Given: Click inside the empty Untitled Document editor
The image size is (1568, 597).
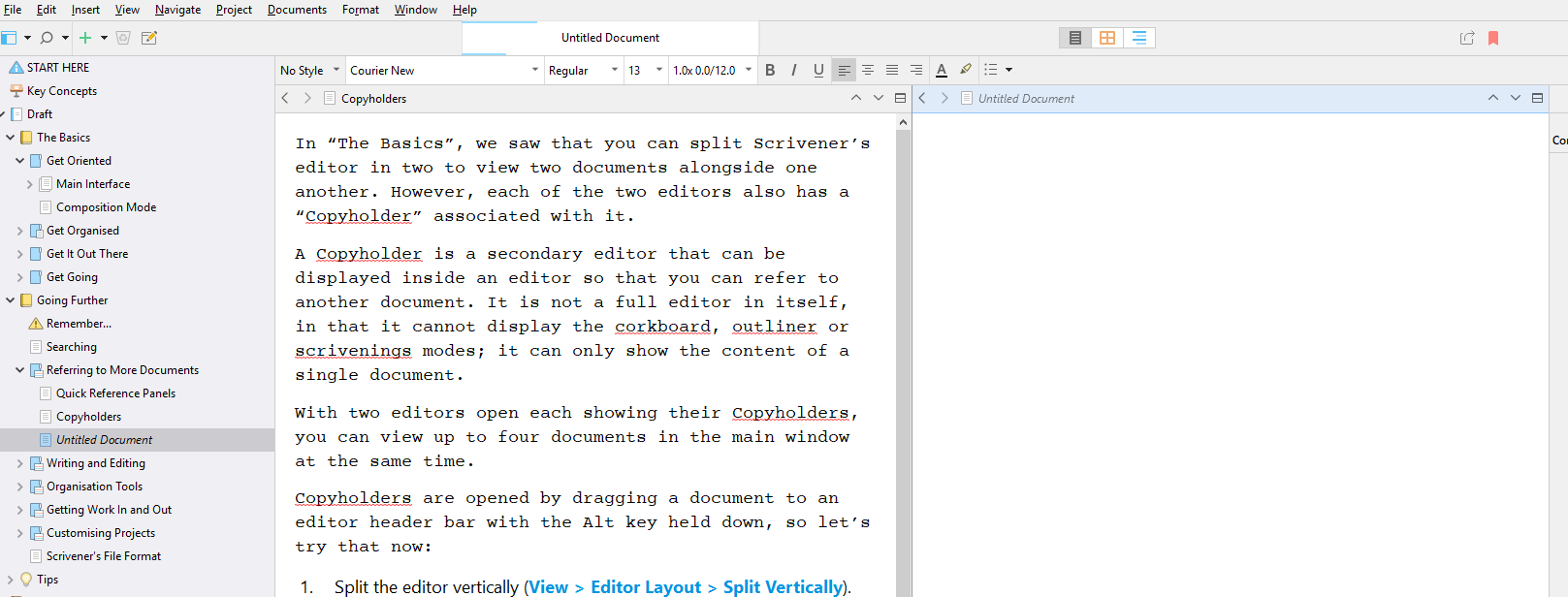Looking at the screenshot, I should 1230,355.
